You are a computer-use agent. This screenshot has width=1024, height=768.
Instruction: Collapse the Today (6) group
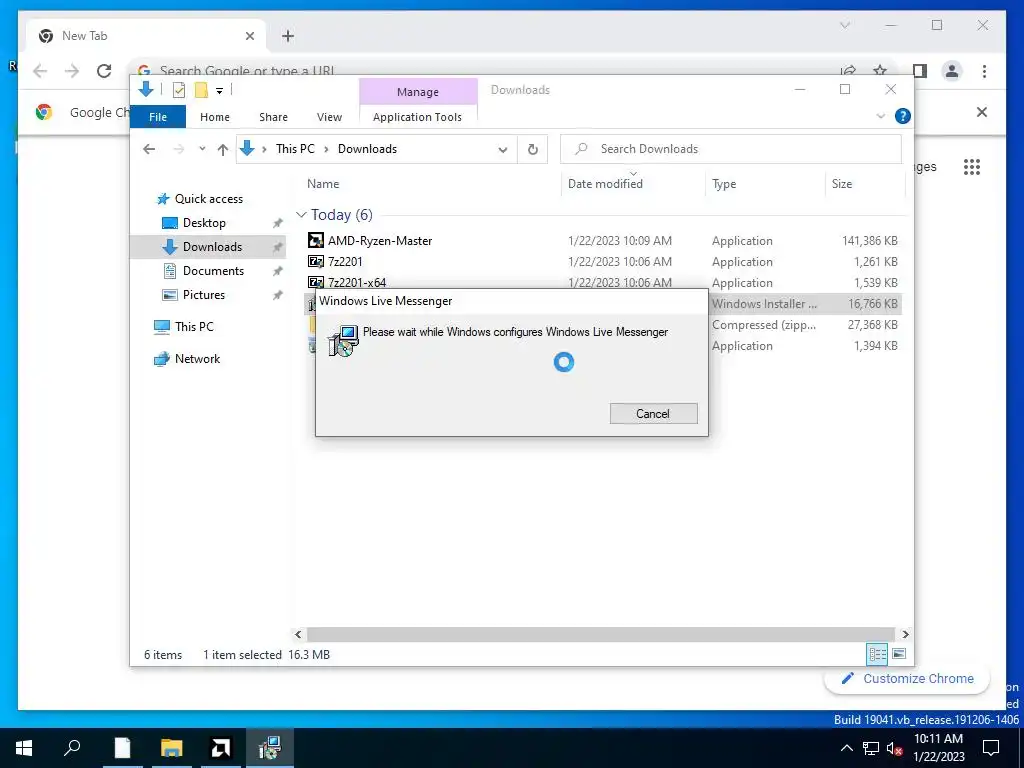tap(301, 215)
